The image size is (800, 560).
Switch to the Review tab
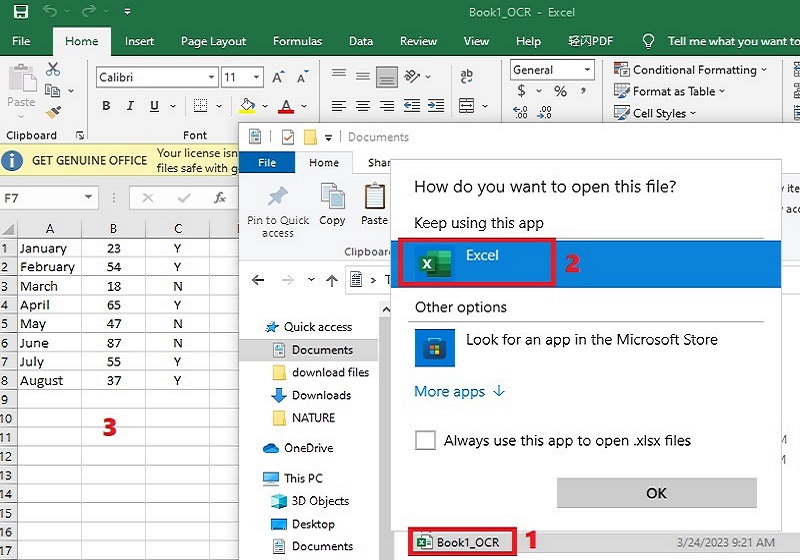[418, 41]
